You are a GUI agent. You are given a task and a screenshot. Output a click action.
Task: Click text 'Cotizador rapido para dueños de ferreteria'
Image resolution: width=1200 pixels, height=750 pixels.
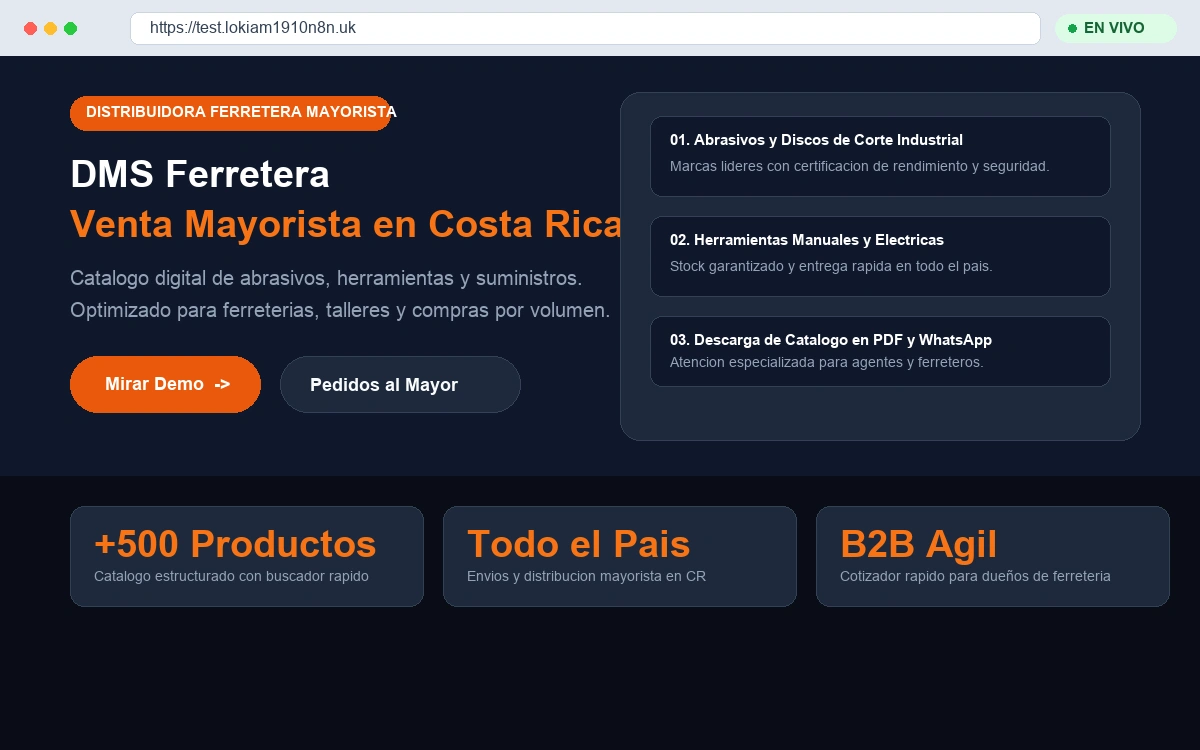pos(975,576)
